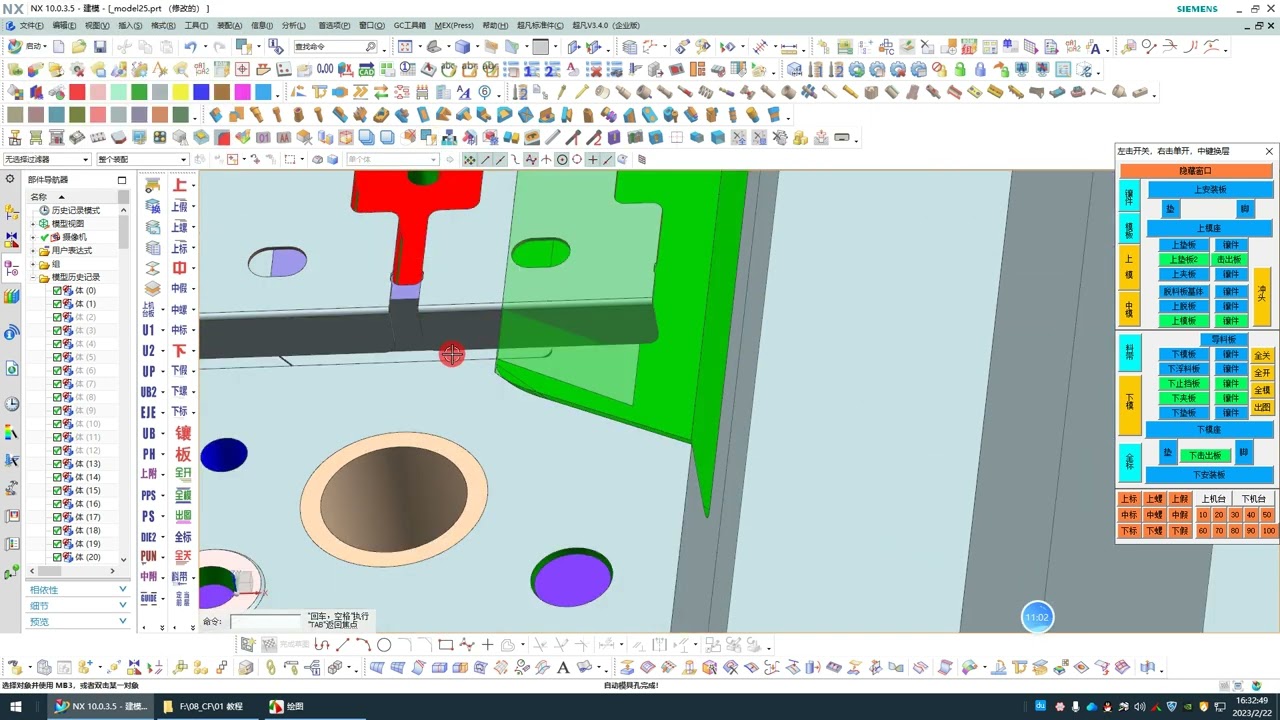Open the 装配(A) menu
This screenshot has height=720, width=1280.
[x=229, y=25]
